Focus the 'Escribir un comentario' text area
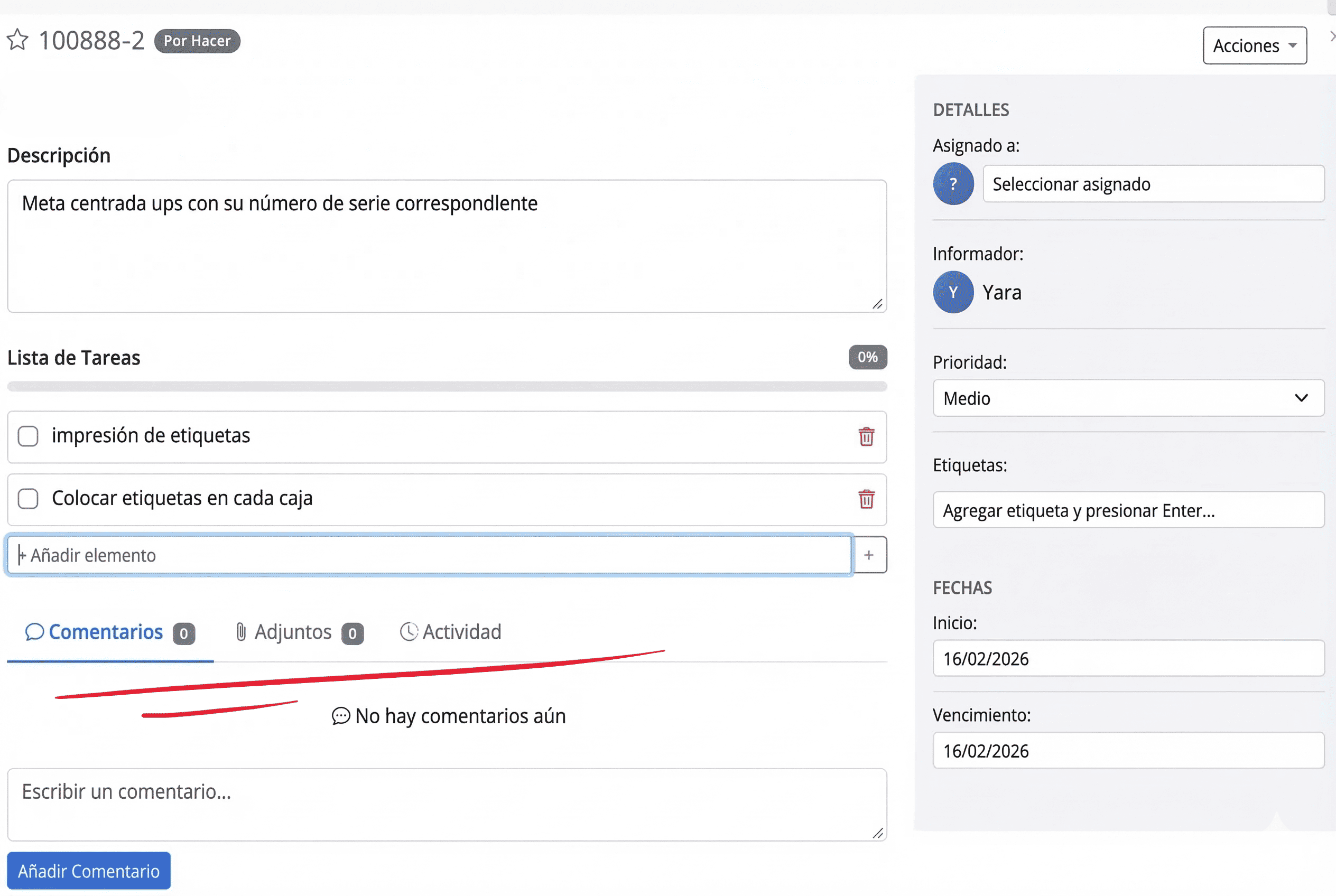The width and height of the screenshot is (1336, 896). 447,804
